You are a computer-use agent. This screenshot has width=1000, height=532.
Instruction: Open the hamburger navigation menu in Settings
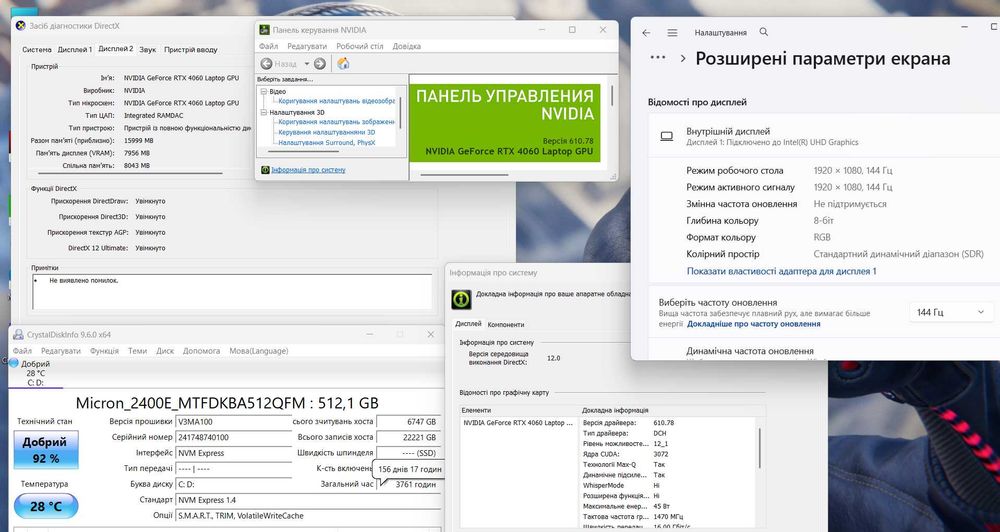pyautogui.click(x=672, y=33)
